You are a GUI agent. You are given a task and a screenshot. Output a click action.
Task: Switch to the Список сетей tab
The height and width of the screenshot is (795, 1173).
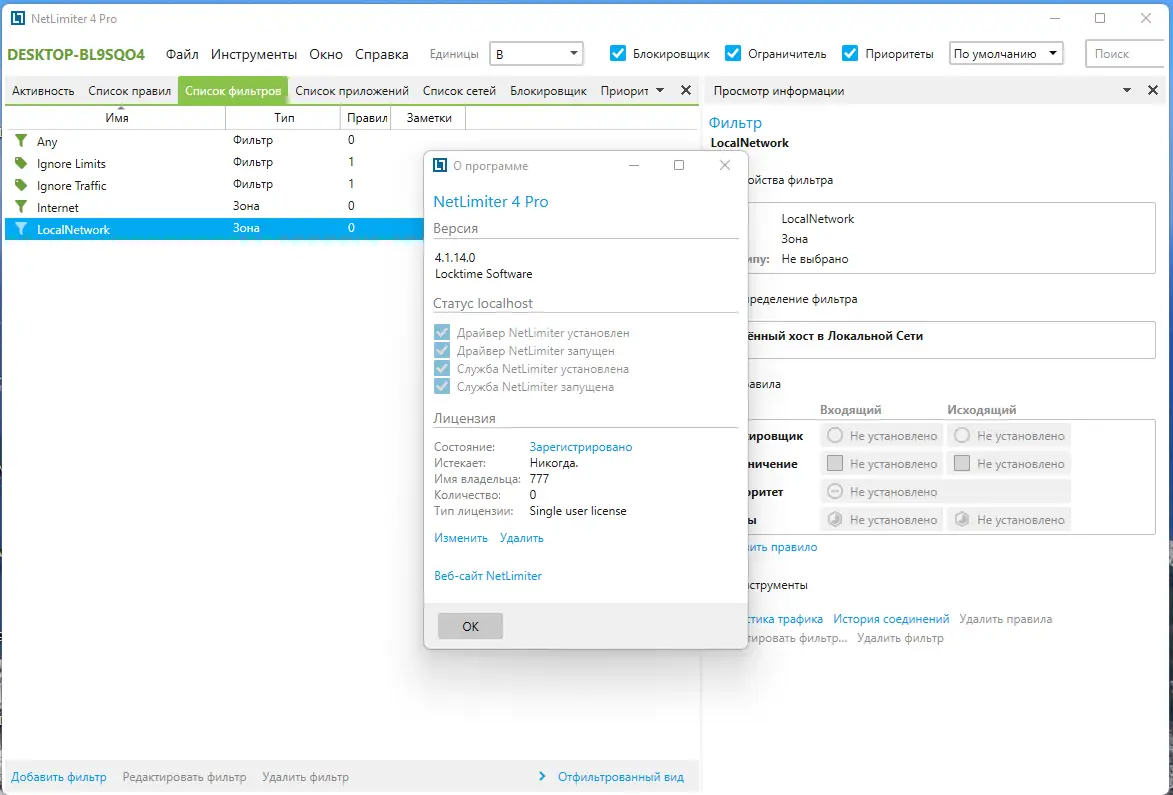point(459,90)
